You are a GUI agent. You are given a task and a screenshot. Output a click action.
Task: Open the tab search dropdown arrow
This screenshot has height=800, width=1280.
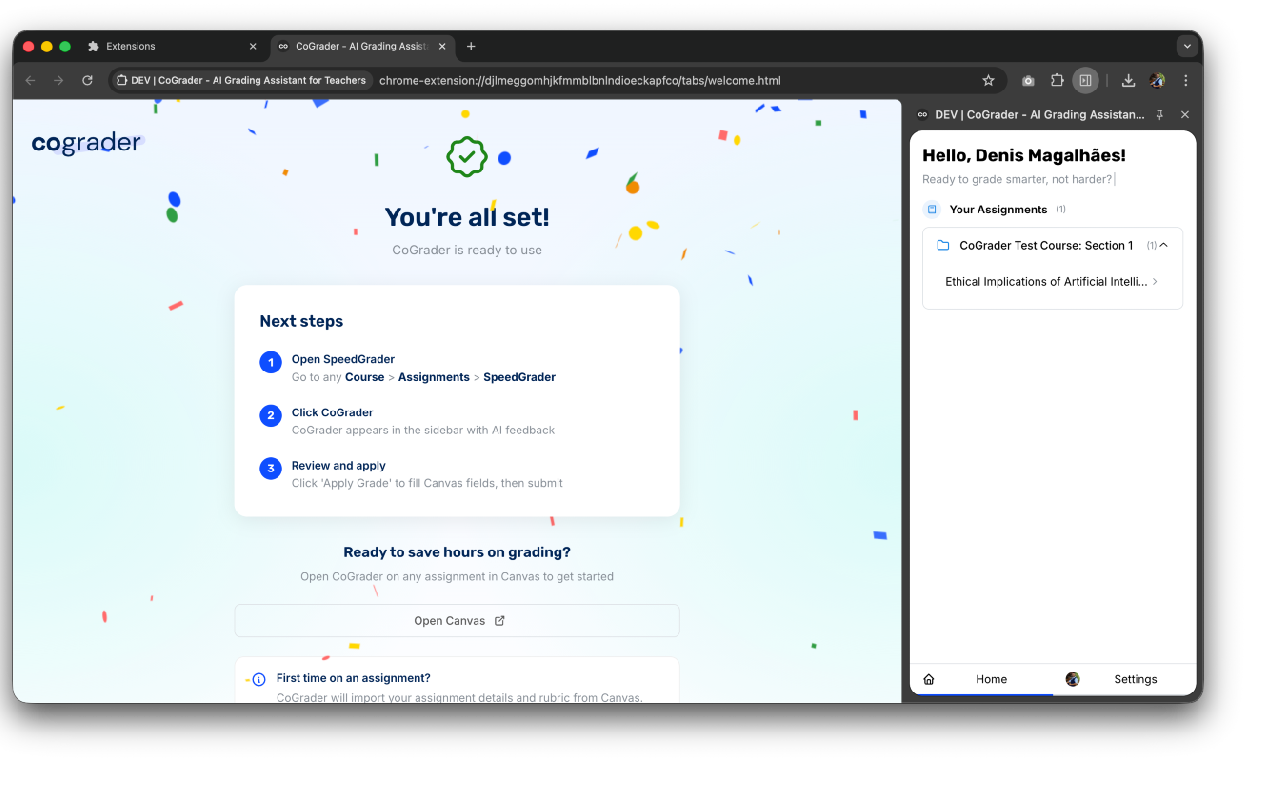coord(1187,46)
